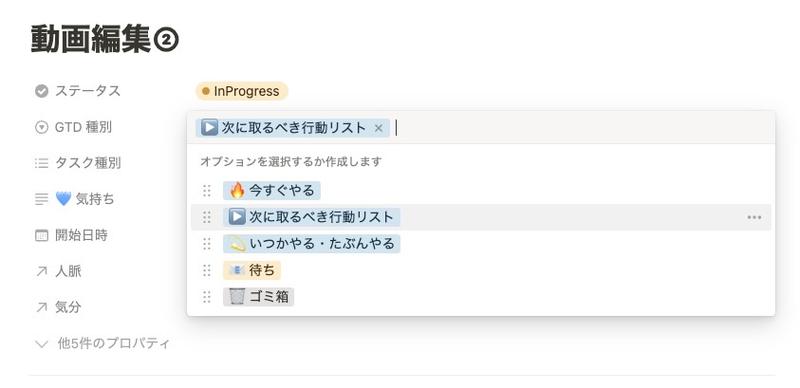
Task: Click the タスク種別 list icon
Action: [41, 163]
